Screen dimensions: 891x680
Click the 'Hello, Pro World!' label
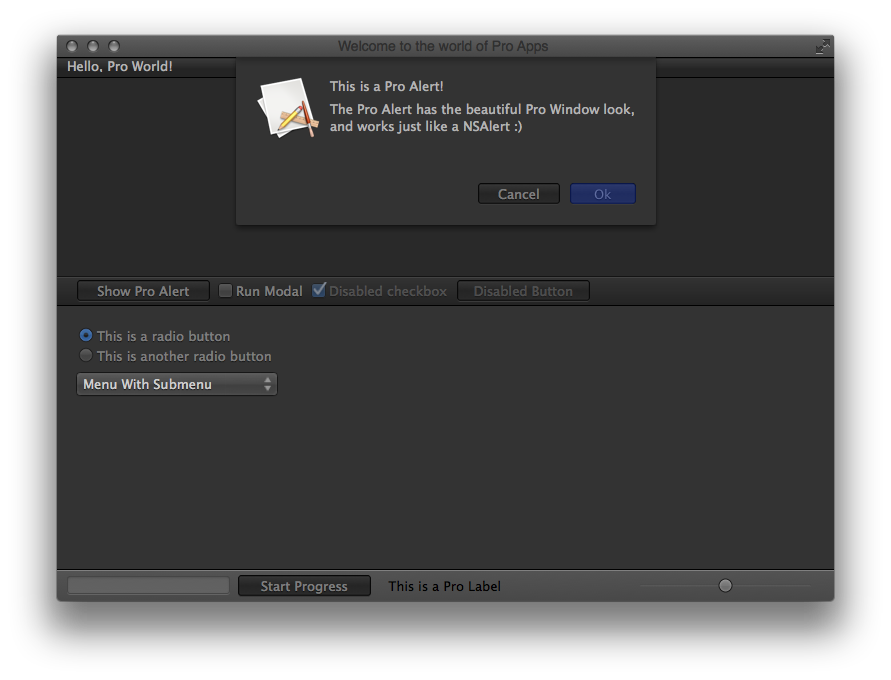point(118,66)
